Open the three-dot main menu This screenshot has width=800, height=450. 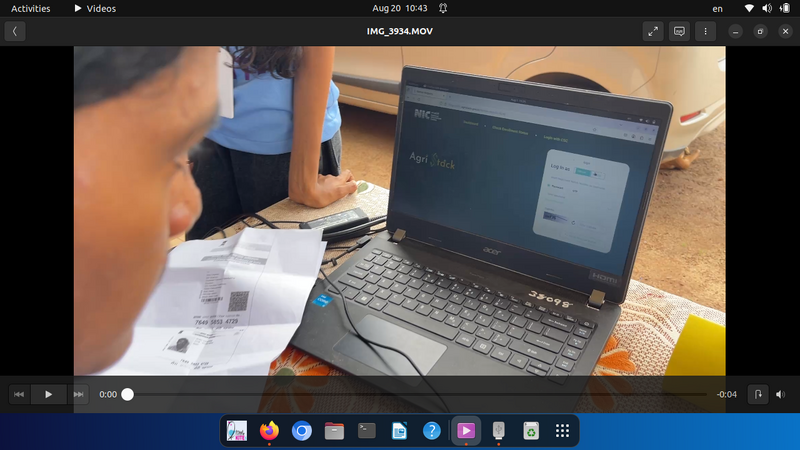pos(706,31)
